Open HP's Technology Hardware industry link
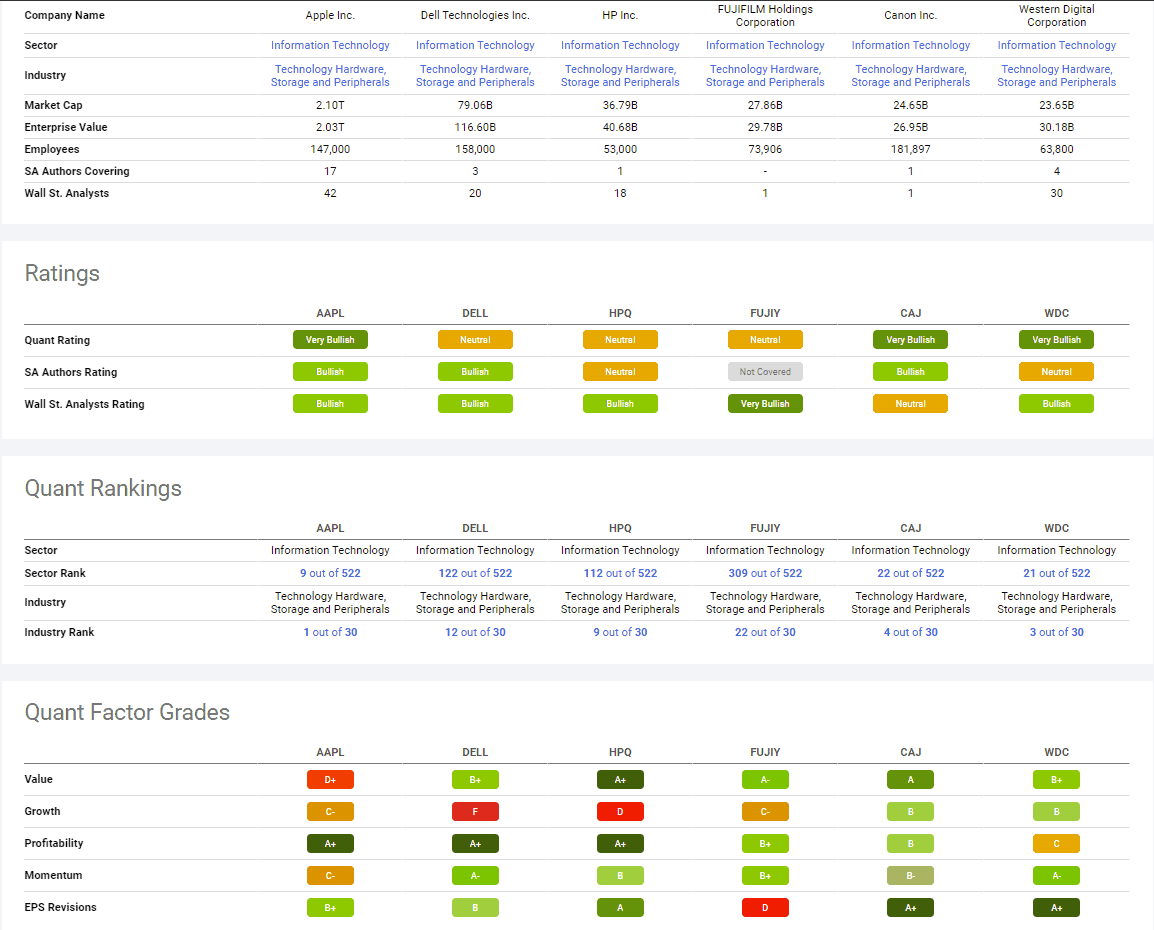The height and width of the screenshot is (930, 1154). [x=620, y=75]
